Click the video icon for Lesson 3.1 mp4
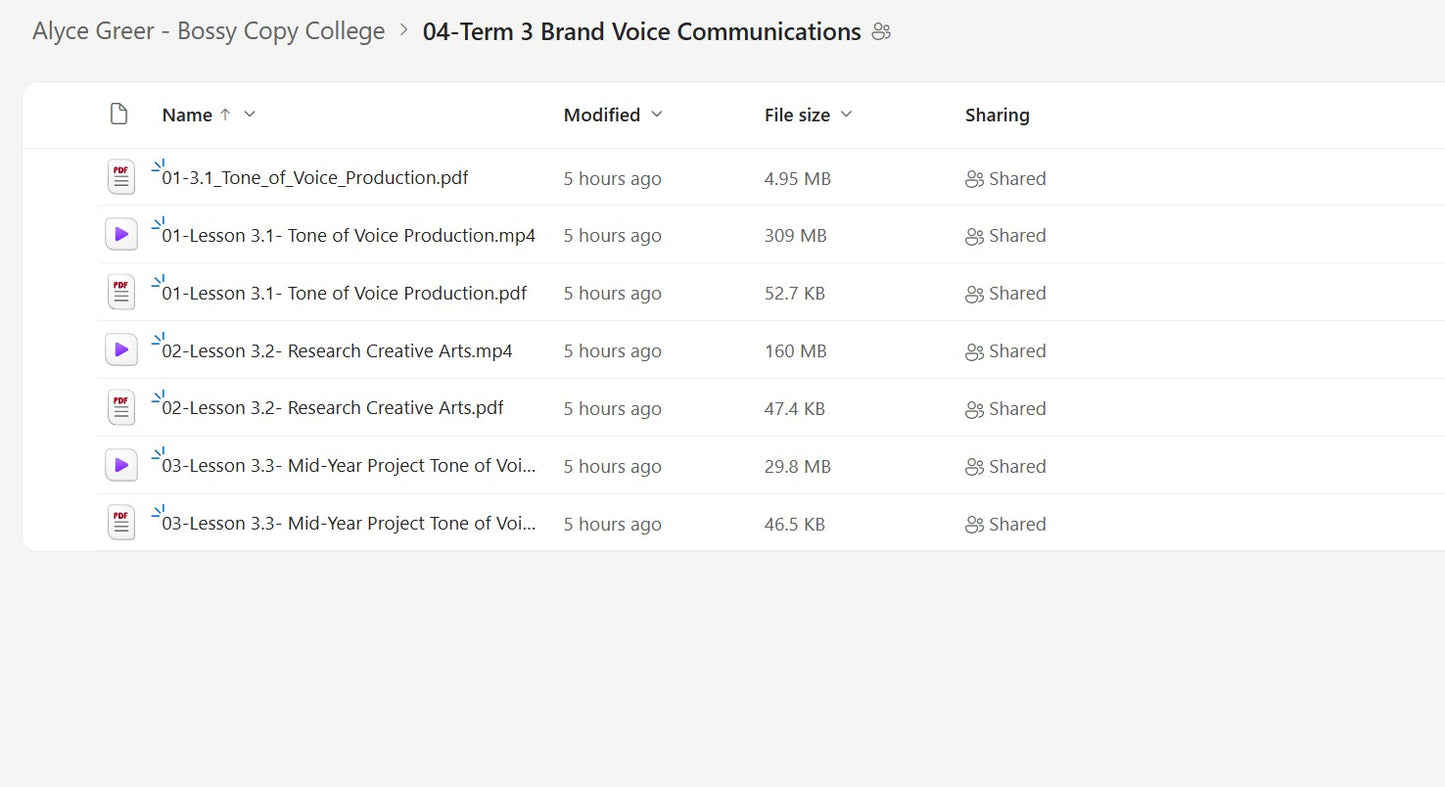Image resolution: width=1445 pixels, height=787 pixels. (x=120, y=233)
